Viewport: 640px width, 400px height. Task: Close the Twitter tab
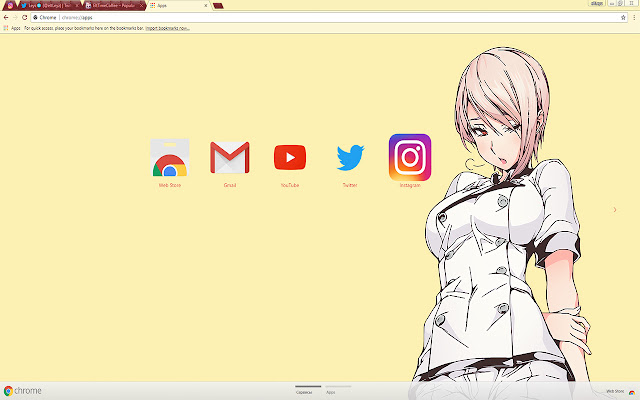tap(77, 6)
